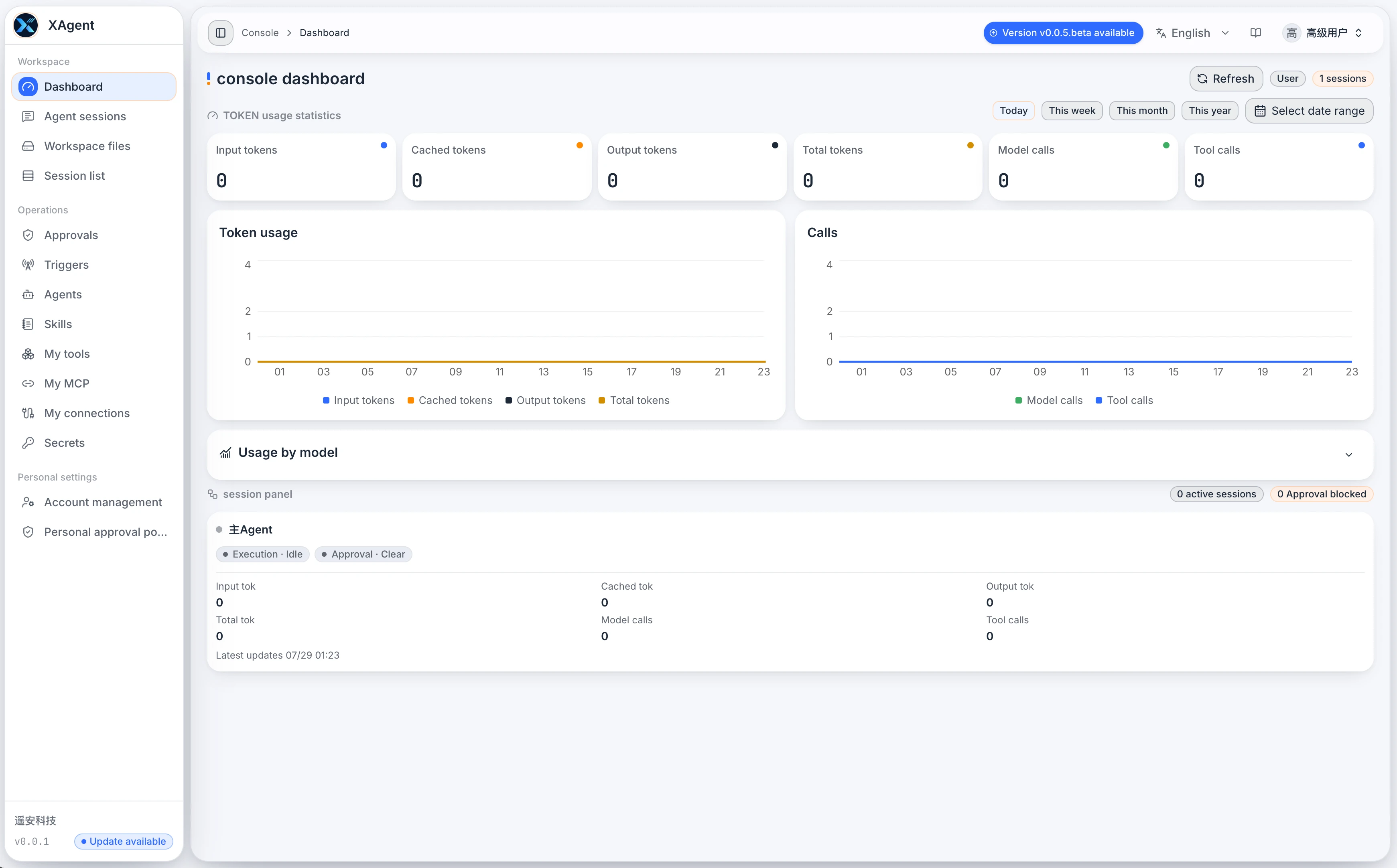Screen dimensions: 1397x868
Task: Open the Dashboard sidebar icon
Action: (28, 87)
